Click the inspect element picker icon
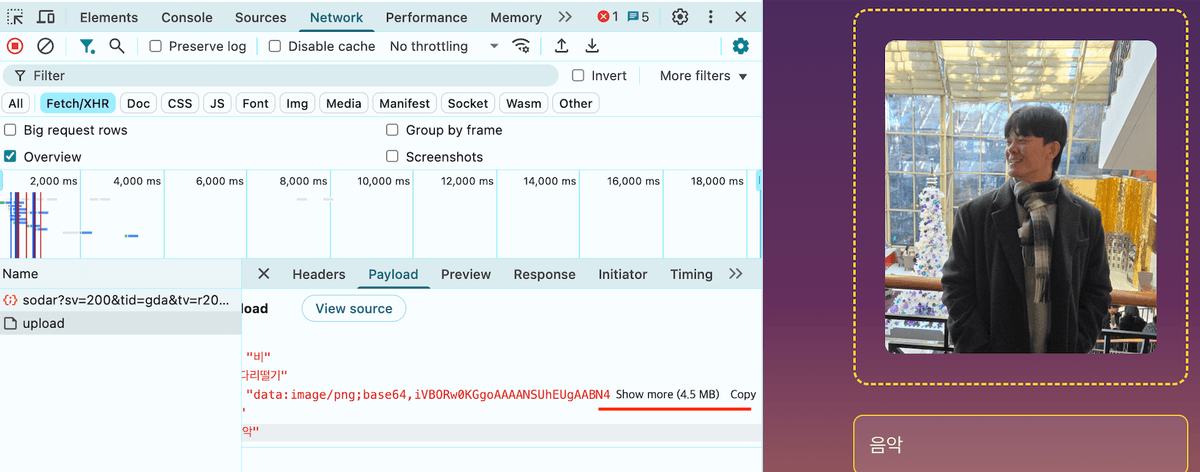The image size is (1200, 472). click(15, 17)
